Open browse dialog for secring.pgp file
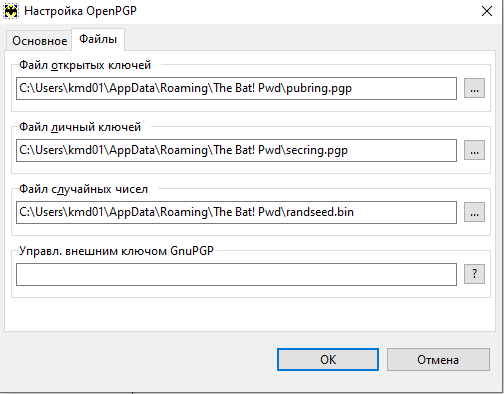The height and width of the screenshot is (394, 504). (474, 150)
